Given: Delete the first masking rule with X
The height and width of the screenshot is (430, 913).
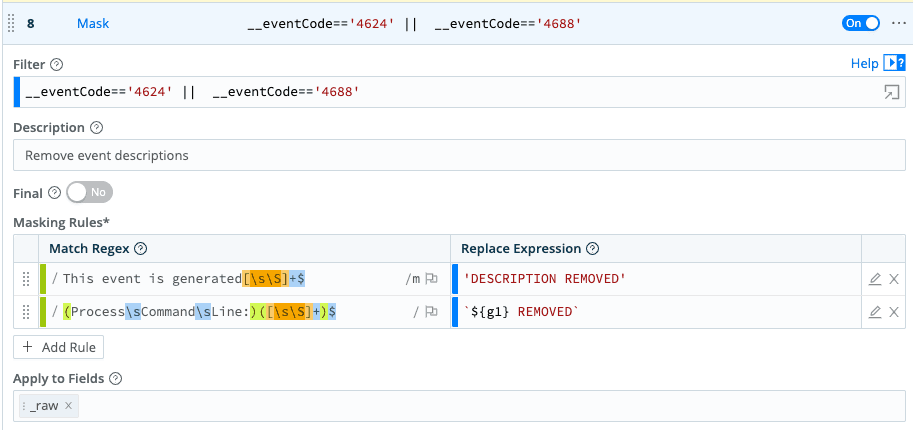Looking at the screenshot, I should (x=894, y=279).
